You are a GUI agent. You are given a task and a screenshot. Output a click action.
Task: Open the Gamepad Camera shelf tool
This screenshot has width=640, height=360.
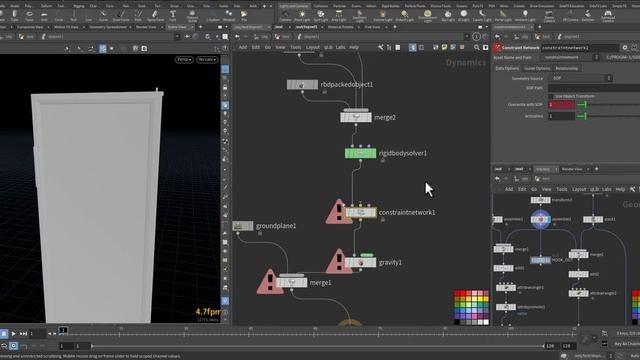pos(608,16)
